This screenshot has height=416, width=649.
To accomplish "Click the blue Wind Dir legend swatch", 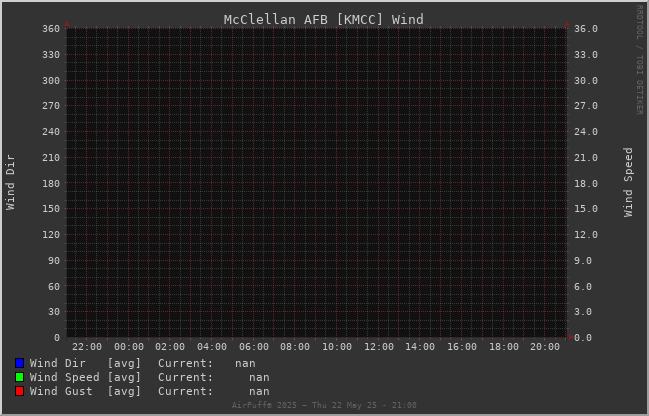I will pos(19,363).
